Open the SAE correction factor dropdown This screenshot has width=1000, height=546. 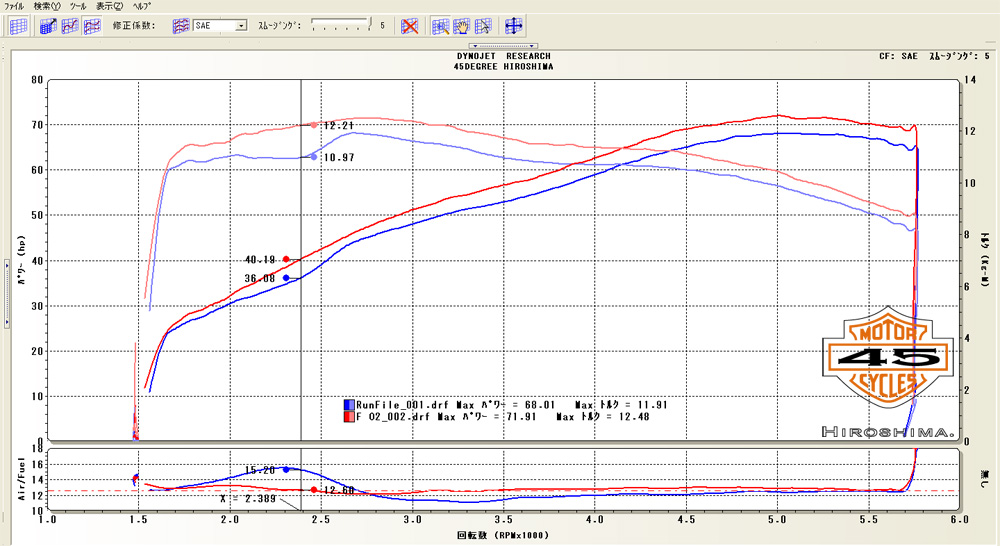coord(241,26)
